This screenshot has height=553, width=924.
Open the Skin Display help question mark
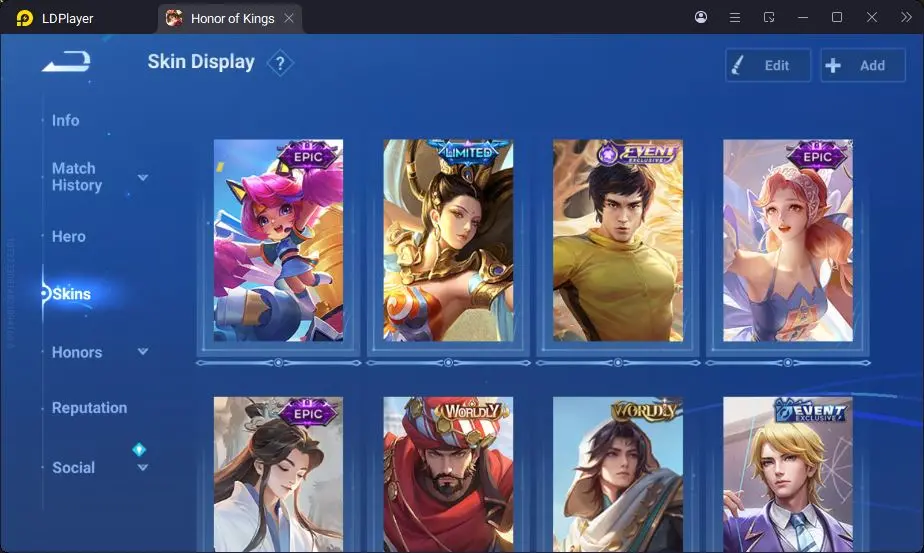click(x=280, y=63)
